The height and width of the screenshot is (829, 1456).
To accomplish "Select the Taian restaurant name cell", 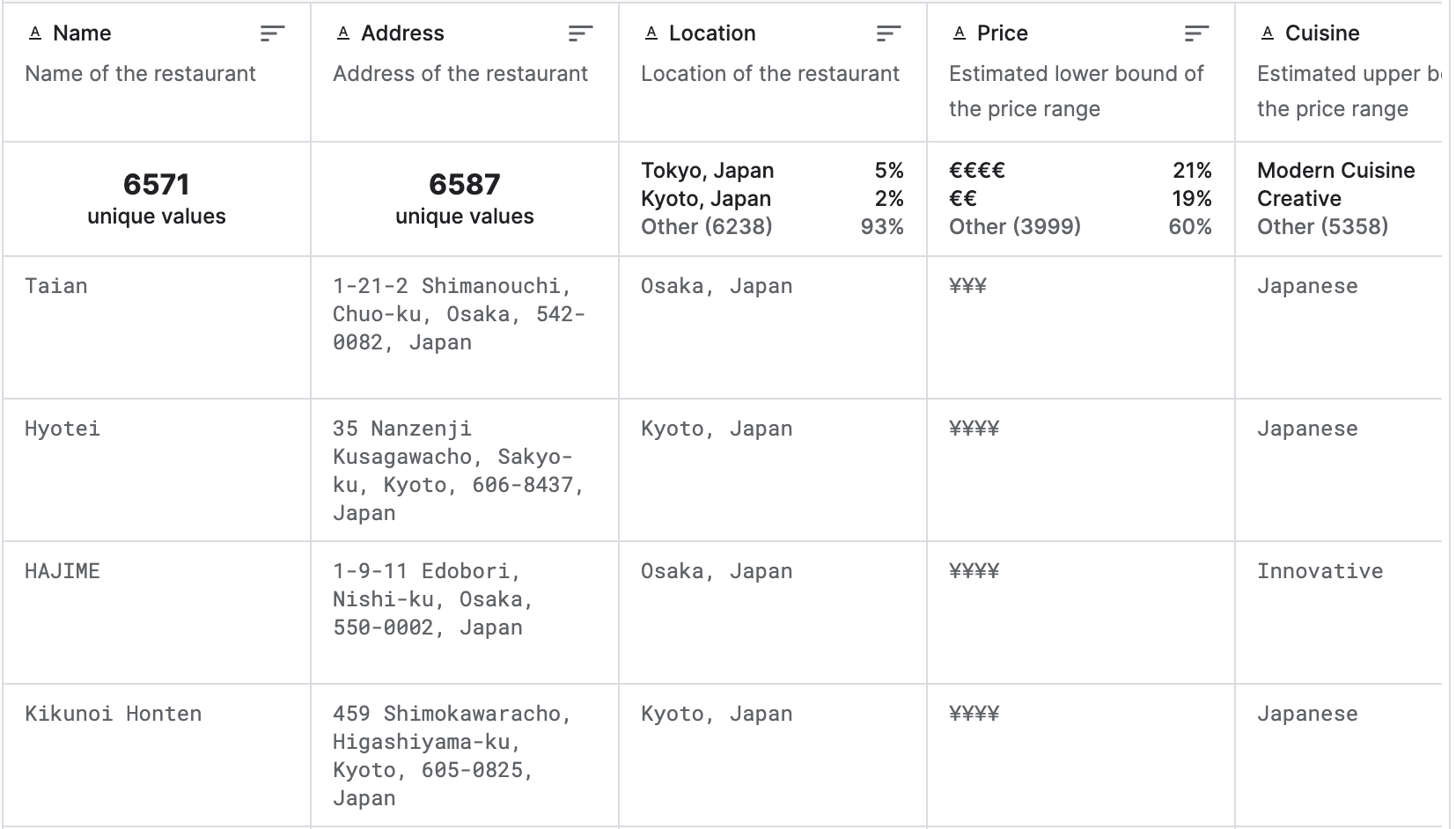I will (x=157, y=327).
